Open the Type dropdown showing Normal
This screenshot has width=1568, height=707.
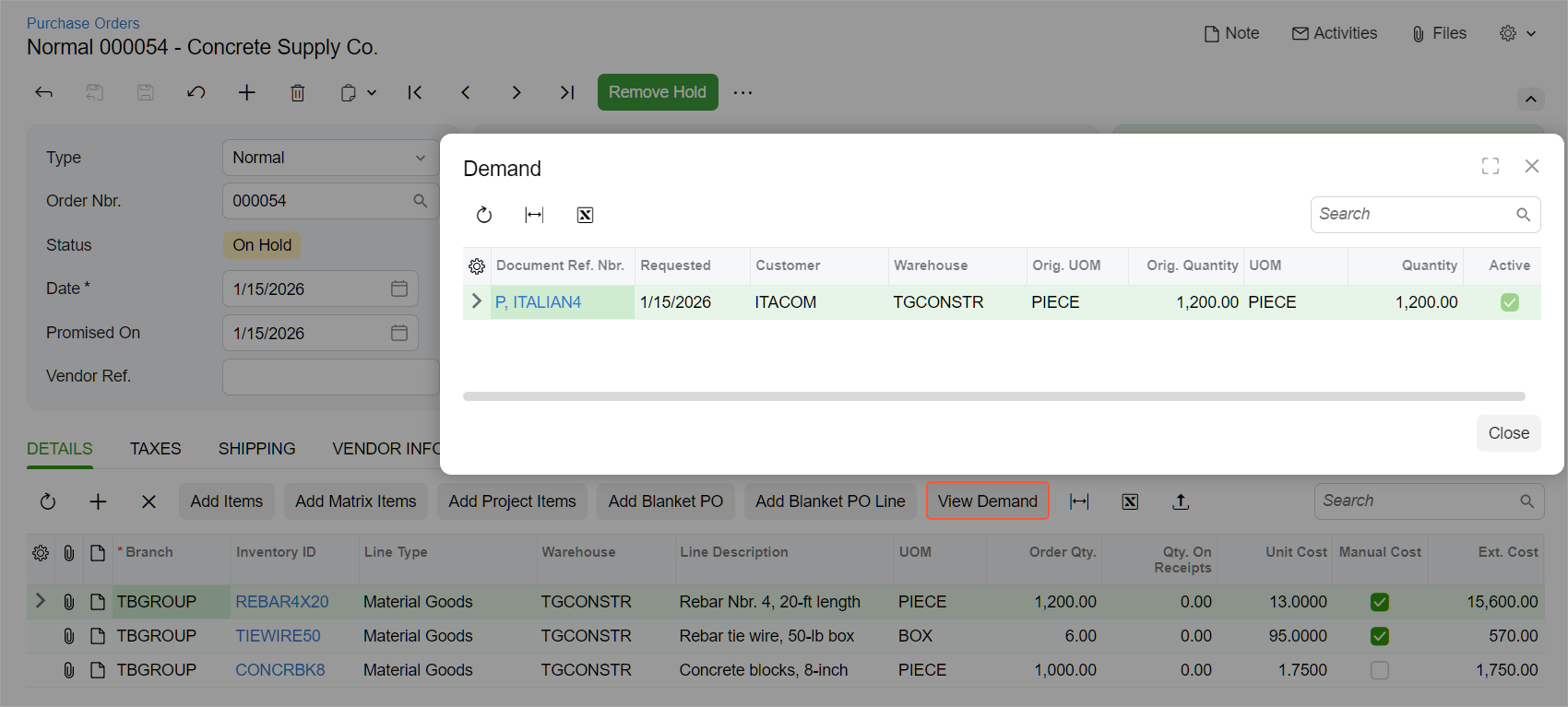tap(331, 158)
